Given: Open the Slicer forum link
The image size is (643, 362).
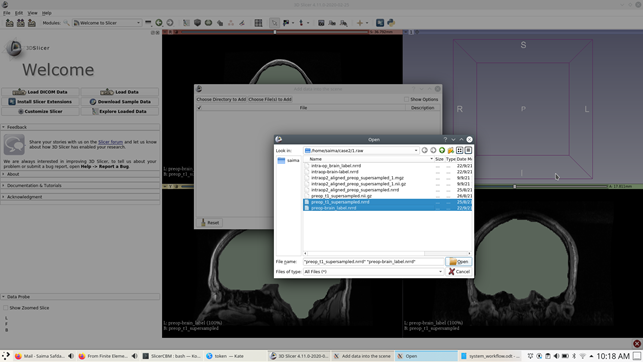Looking at the screenshot, I should 110,142.
